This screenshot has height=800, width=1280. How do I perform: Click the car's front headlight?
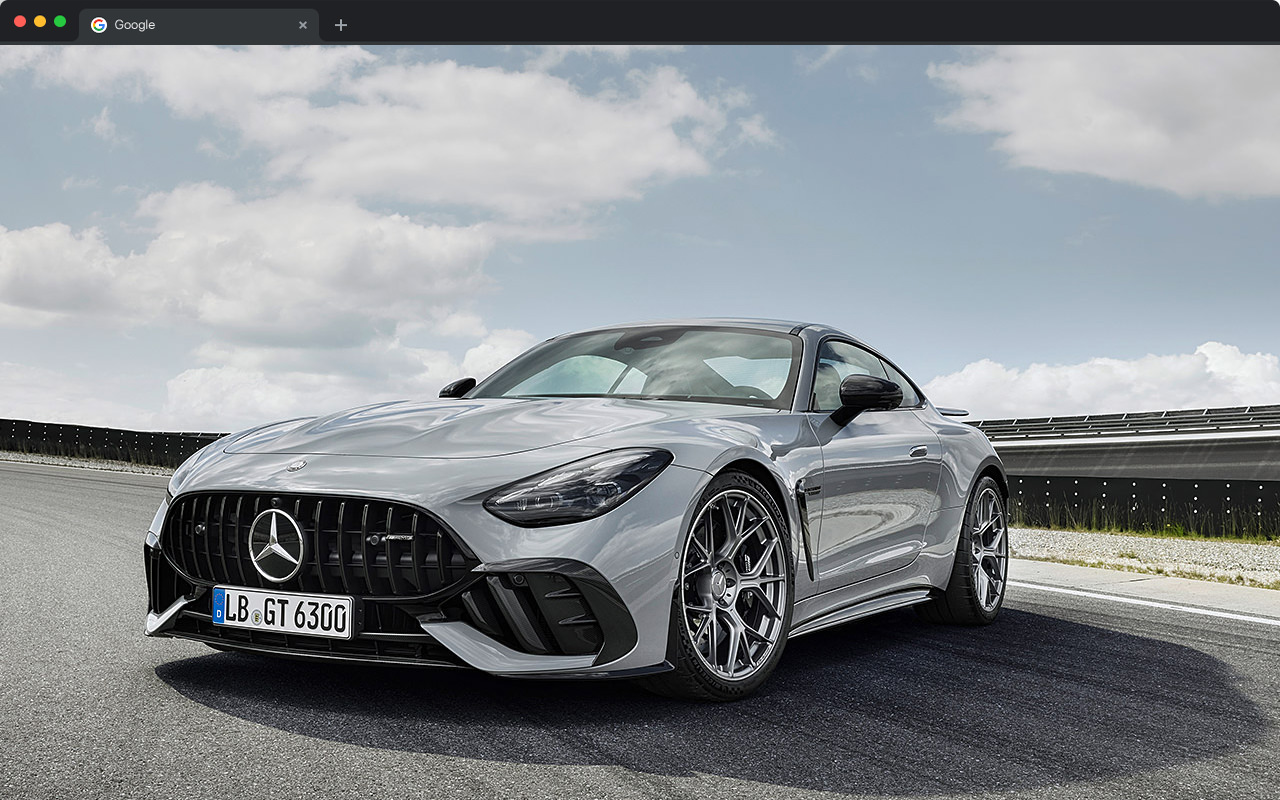click(578, 487)
